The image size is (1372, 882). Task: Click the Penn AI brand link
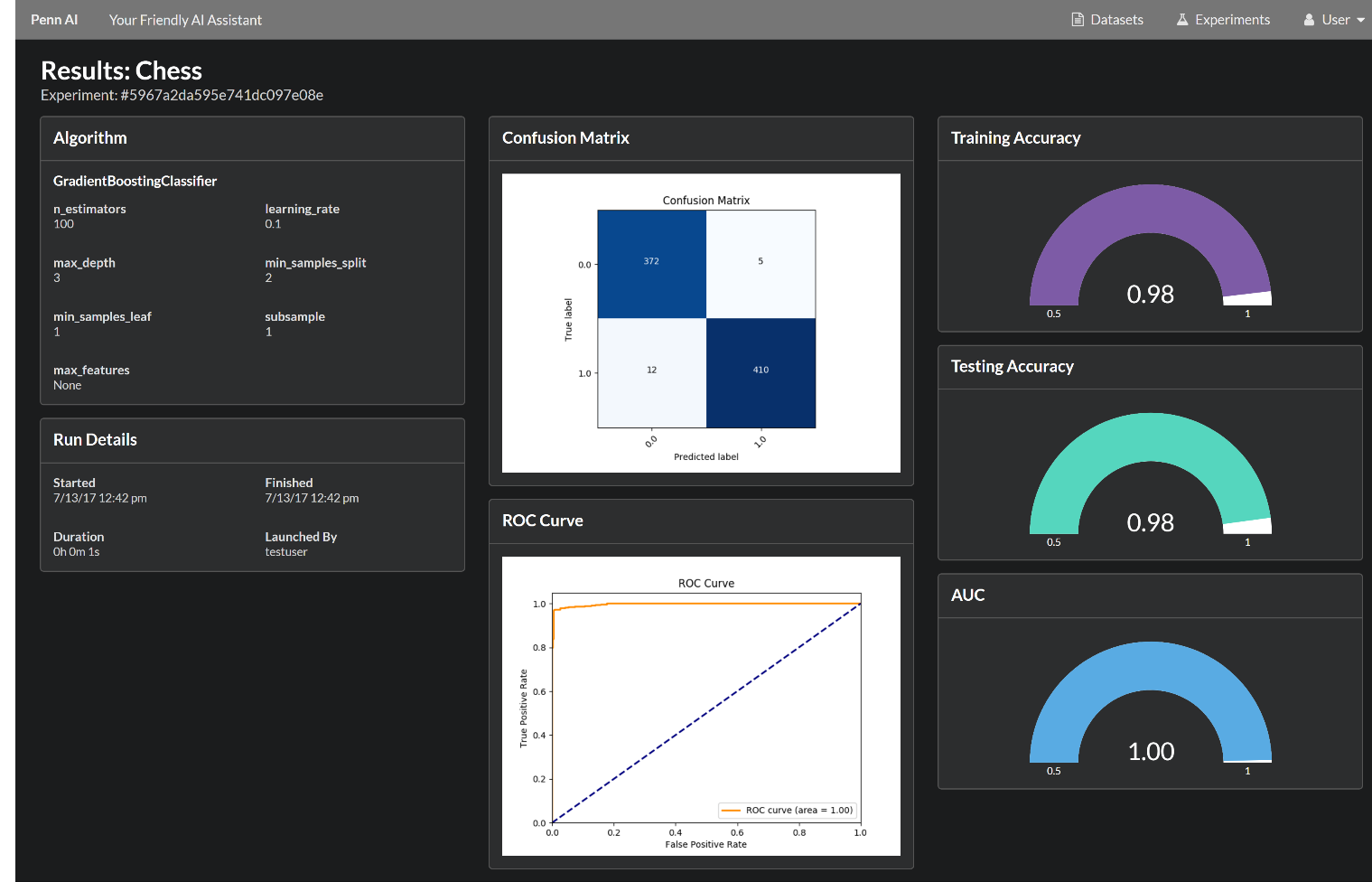coord(54,20)
